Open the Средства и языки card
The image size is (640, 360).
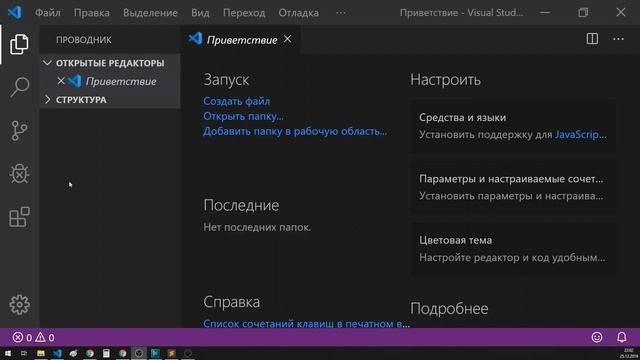point(513,126)
